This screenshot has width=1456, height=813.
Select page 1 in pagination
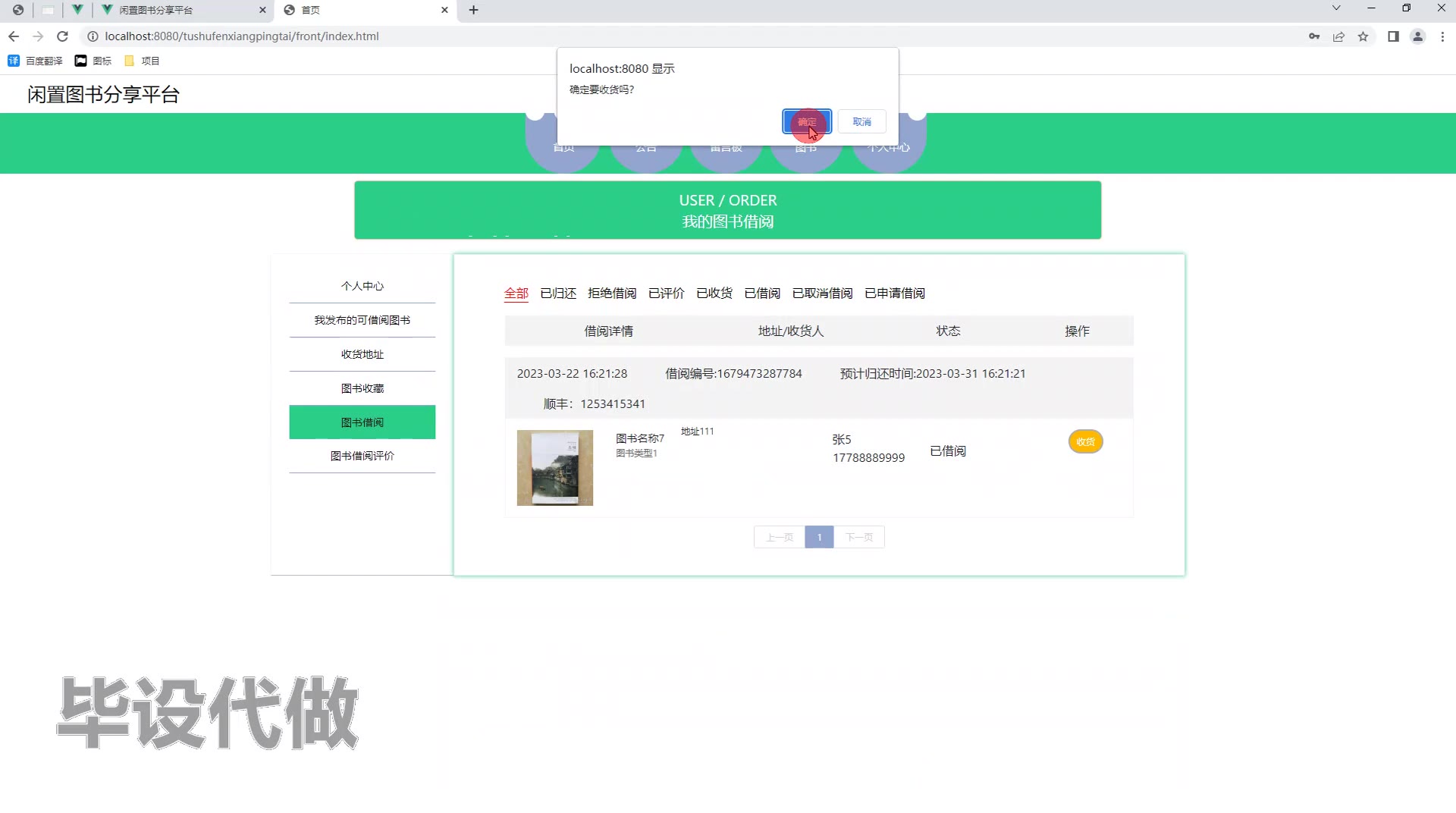[x=819, y=537]
